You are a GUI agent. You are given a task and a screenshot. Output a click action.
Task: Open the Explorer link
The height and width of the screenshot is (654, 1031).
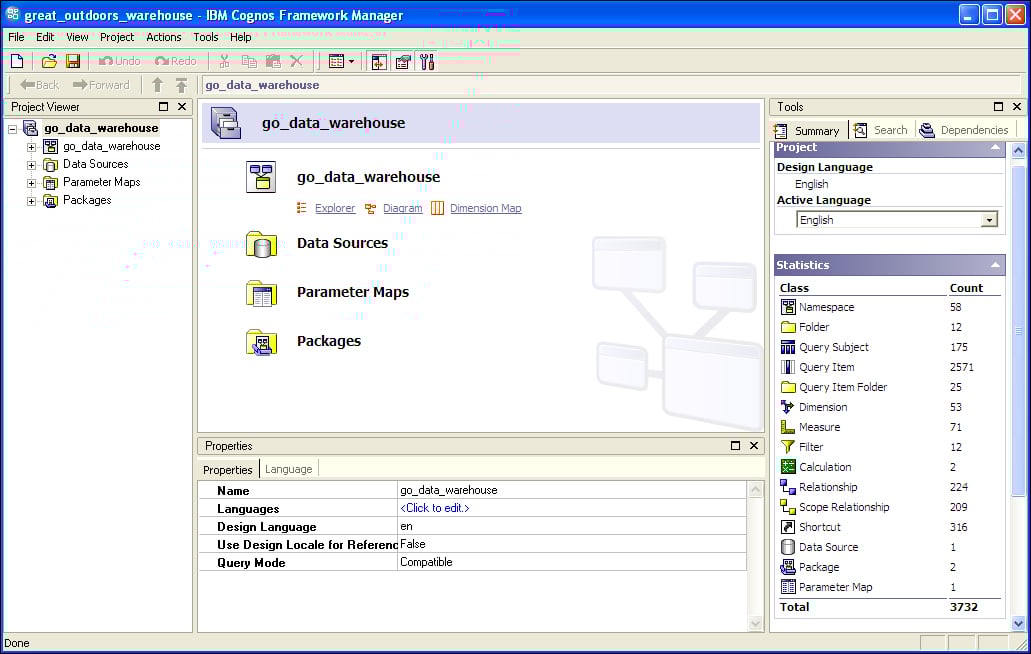pyautogui.click(x=335, y=208)
